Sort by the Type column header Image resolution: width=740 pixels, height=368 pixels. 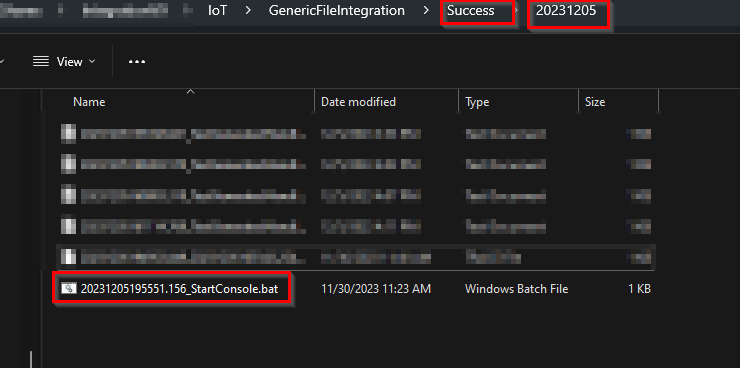click(x=477, y=101)
